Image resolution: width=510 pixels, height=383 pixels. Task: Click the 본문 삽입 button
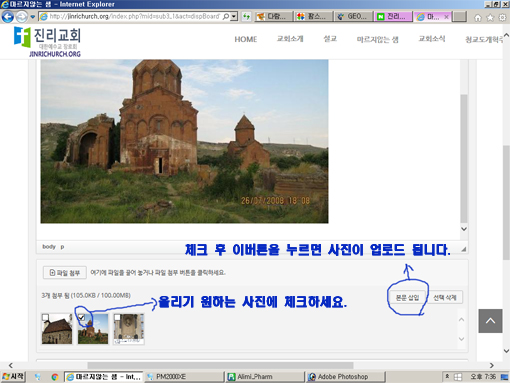pos(407,297)
